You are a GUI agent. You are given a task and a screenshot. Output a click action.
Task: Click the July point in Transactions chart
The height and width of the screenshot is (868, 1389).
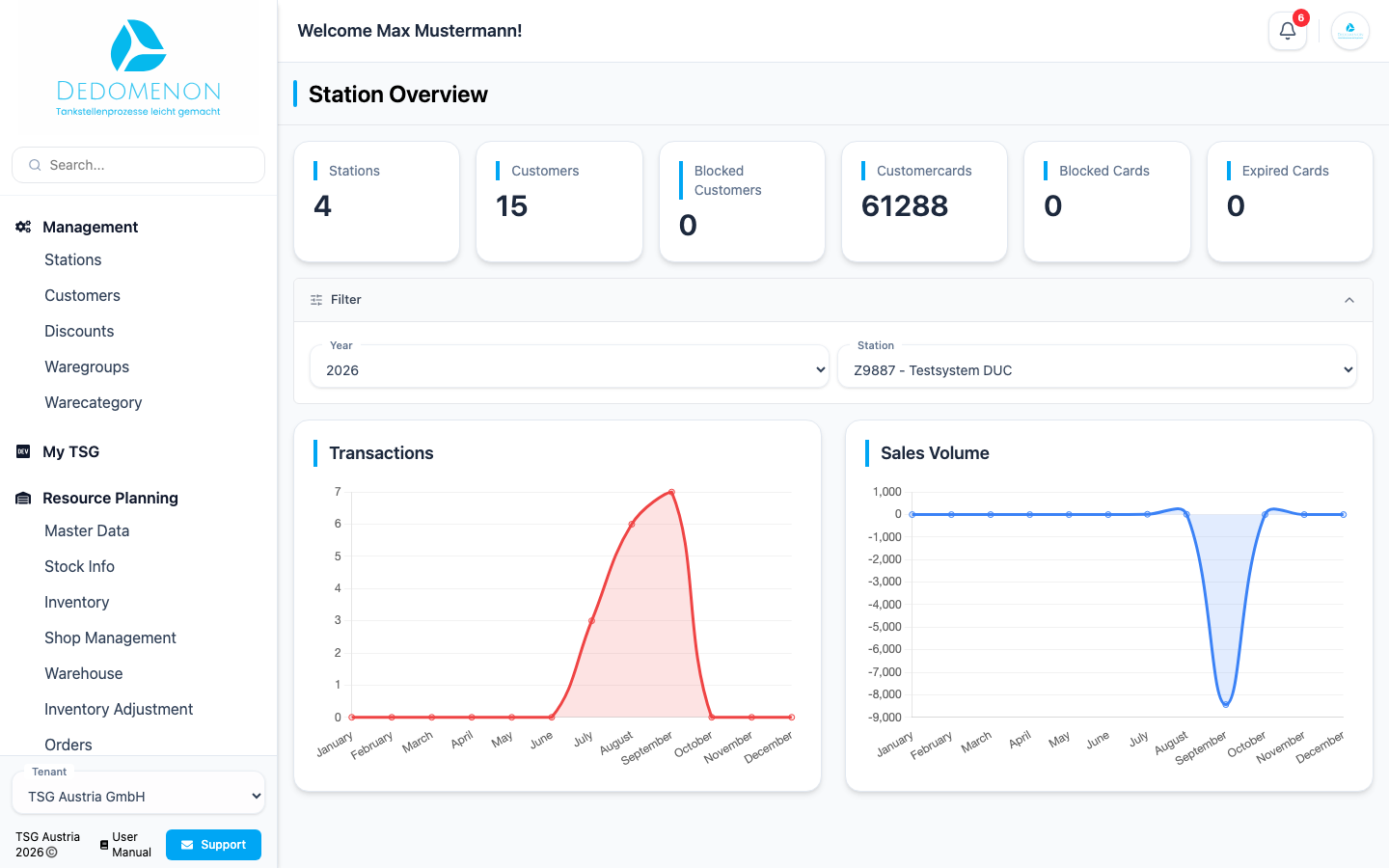coord(591,620)
